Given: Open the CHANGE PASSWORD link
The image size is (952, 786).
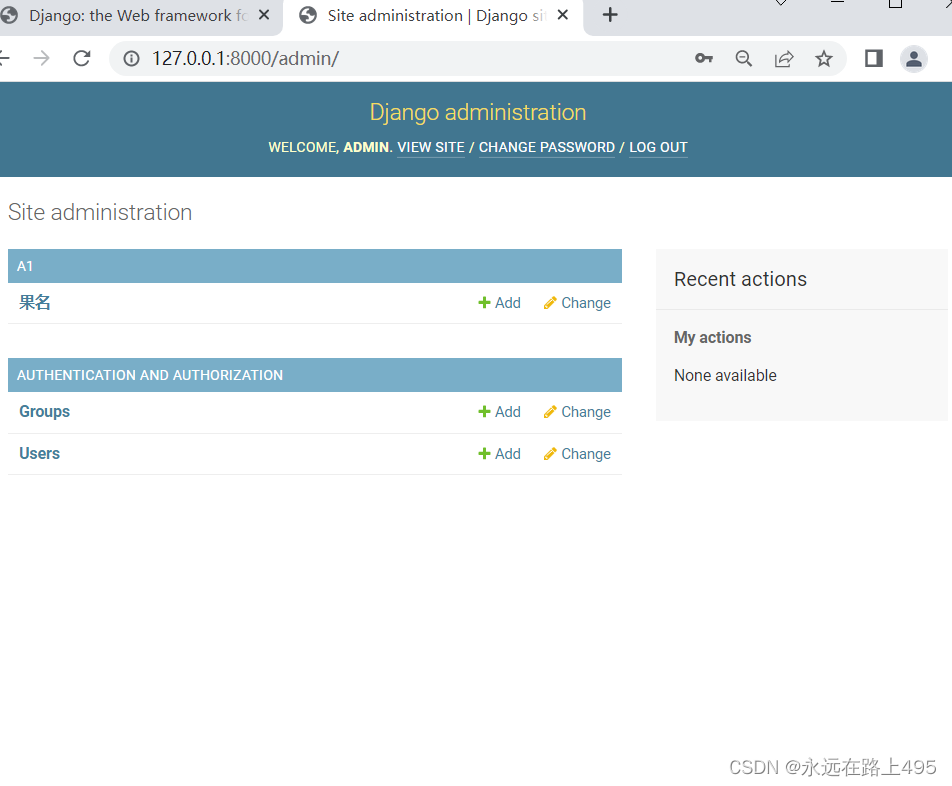Looking at the screenshot, I should [546, 147].
